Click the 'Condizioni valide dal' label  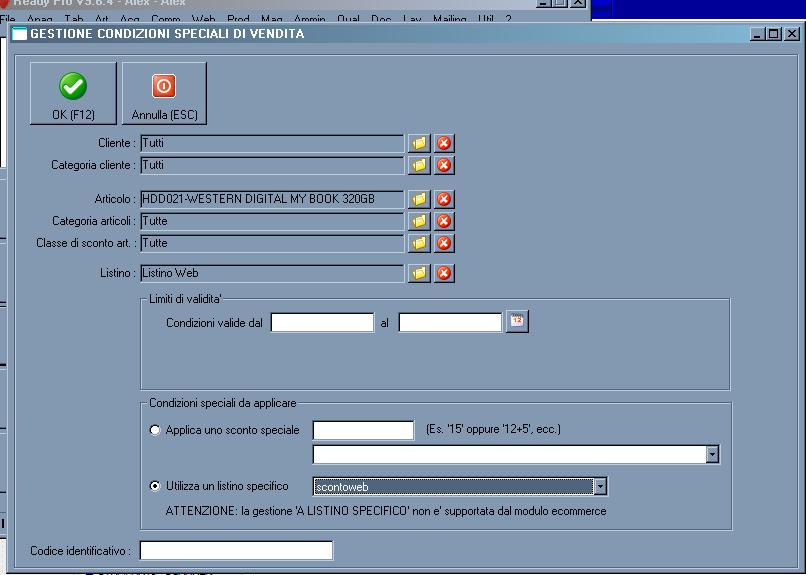click(x=214, y=323)
